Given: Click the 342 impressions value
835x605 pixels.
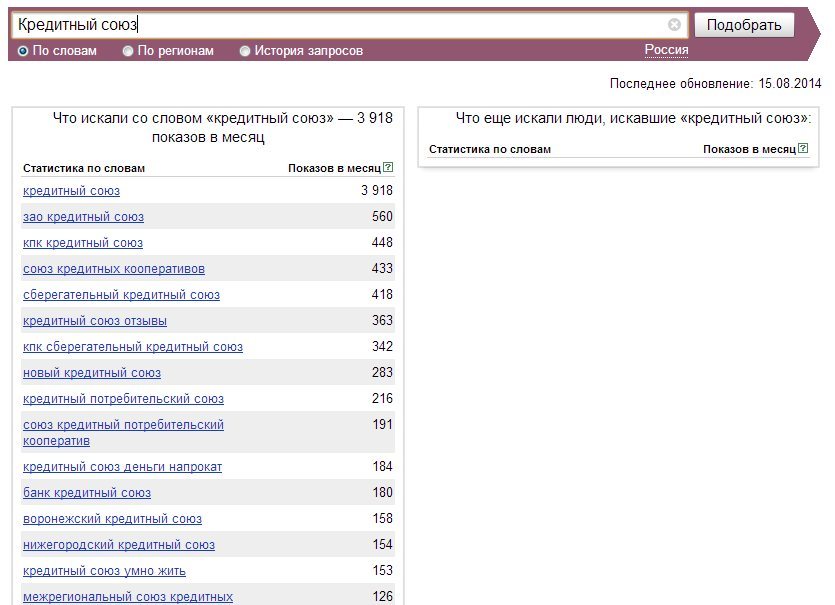Looking at the screenshot, I should click(382, 347).
